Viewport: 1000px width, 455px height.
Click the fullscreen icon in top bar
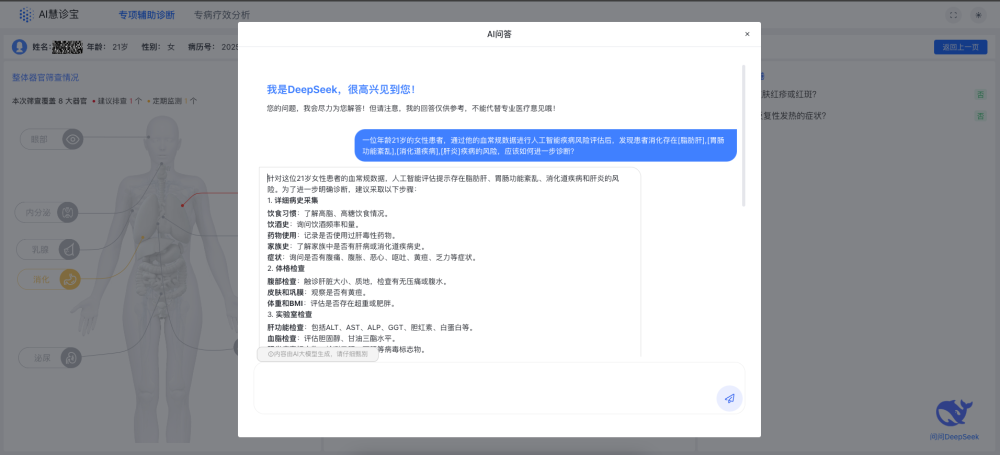click(x=953, y=15)
